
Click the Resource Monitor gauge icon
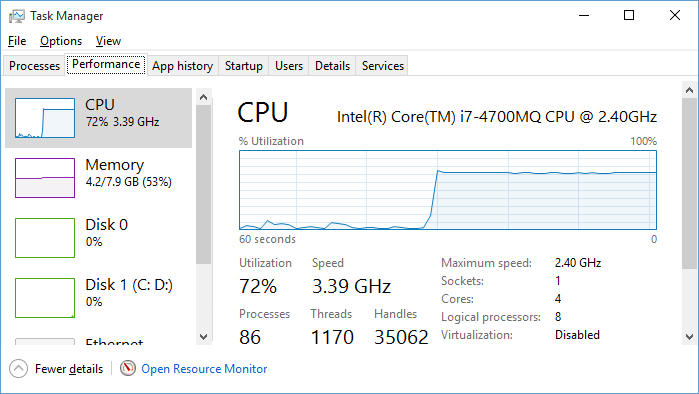(127, 369)
